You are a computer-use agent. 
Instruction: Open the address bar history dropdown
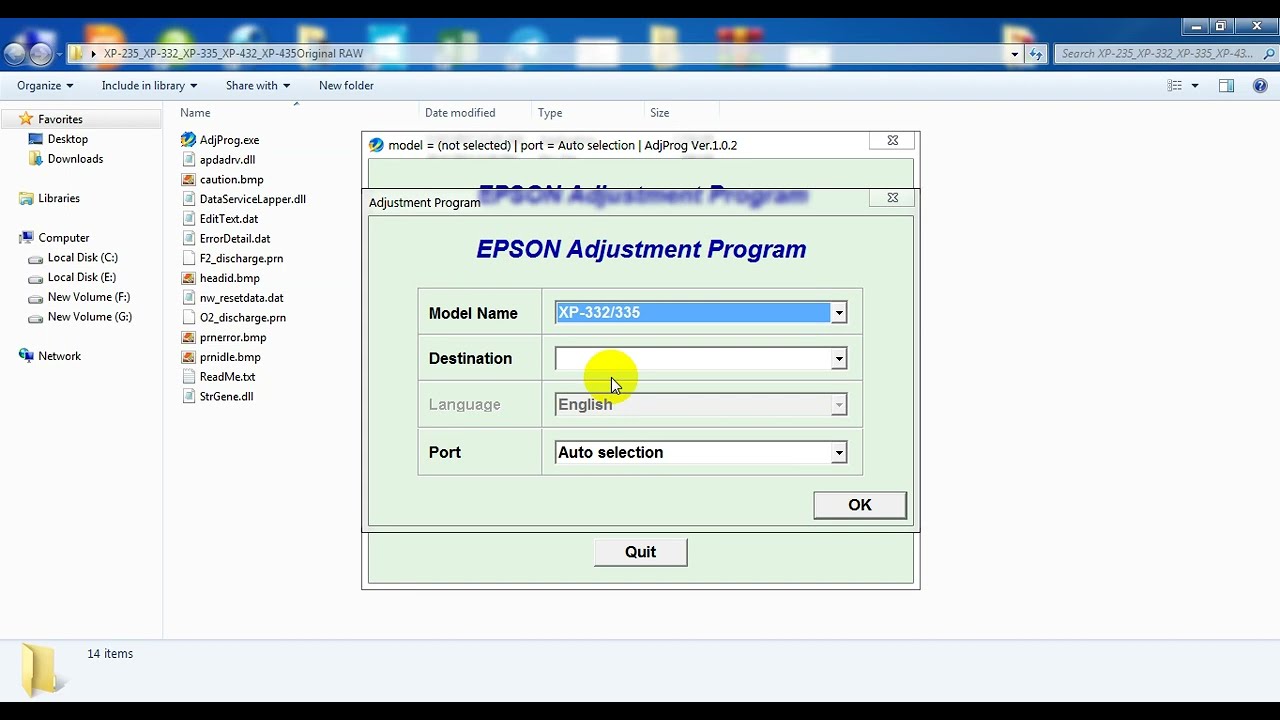[1015, 54]
